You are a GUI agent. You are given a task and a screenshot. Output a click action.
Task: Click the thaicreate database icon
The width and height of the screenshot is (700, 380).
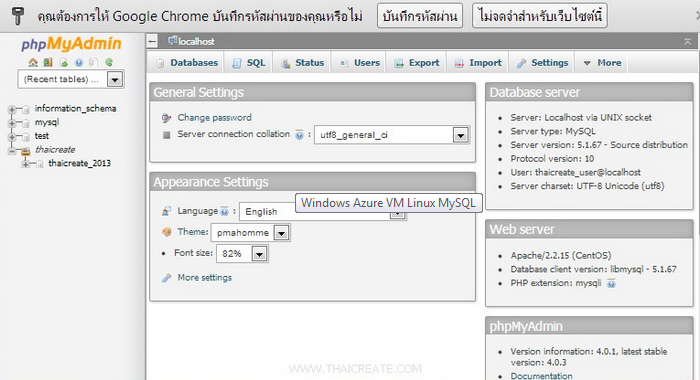26,151
